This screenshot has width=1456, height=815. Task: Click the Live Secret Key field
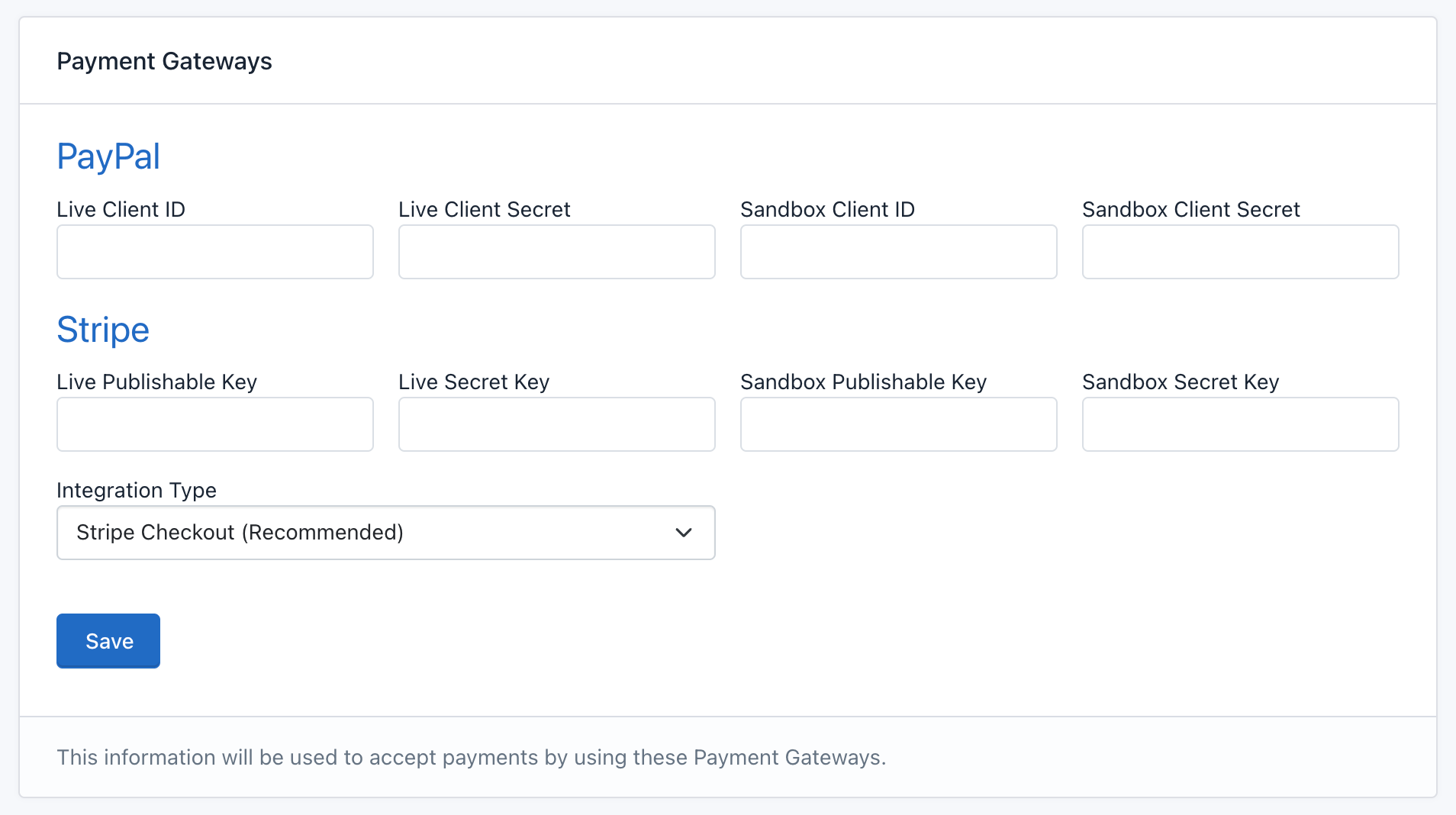556,424
